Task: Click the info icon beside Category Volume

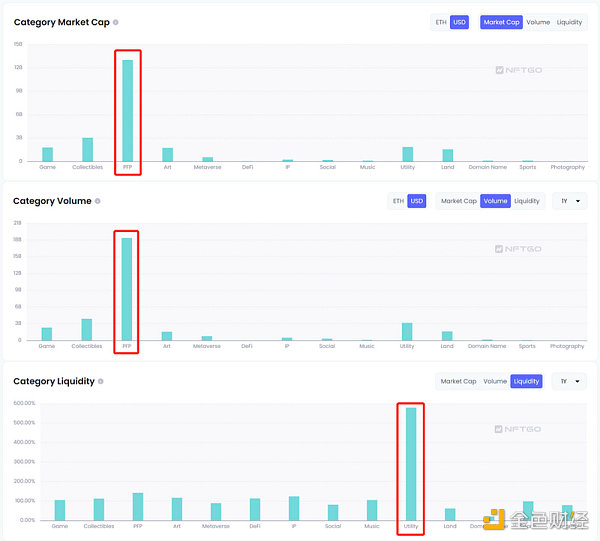Action: pos(98,201)
